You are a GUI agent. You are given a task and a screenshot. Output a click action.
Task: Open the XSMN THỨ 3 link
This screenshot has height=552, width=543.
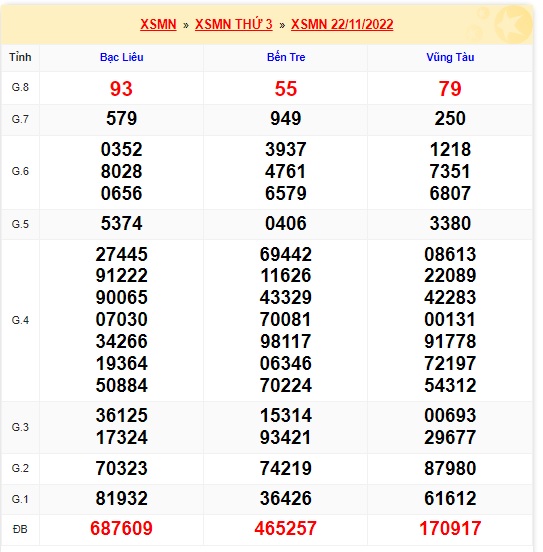click(x=234, y=24)
